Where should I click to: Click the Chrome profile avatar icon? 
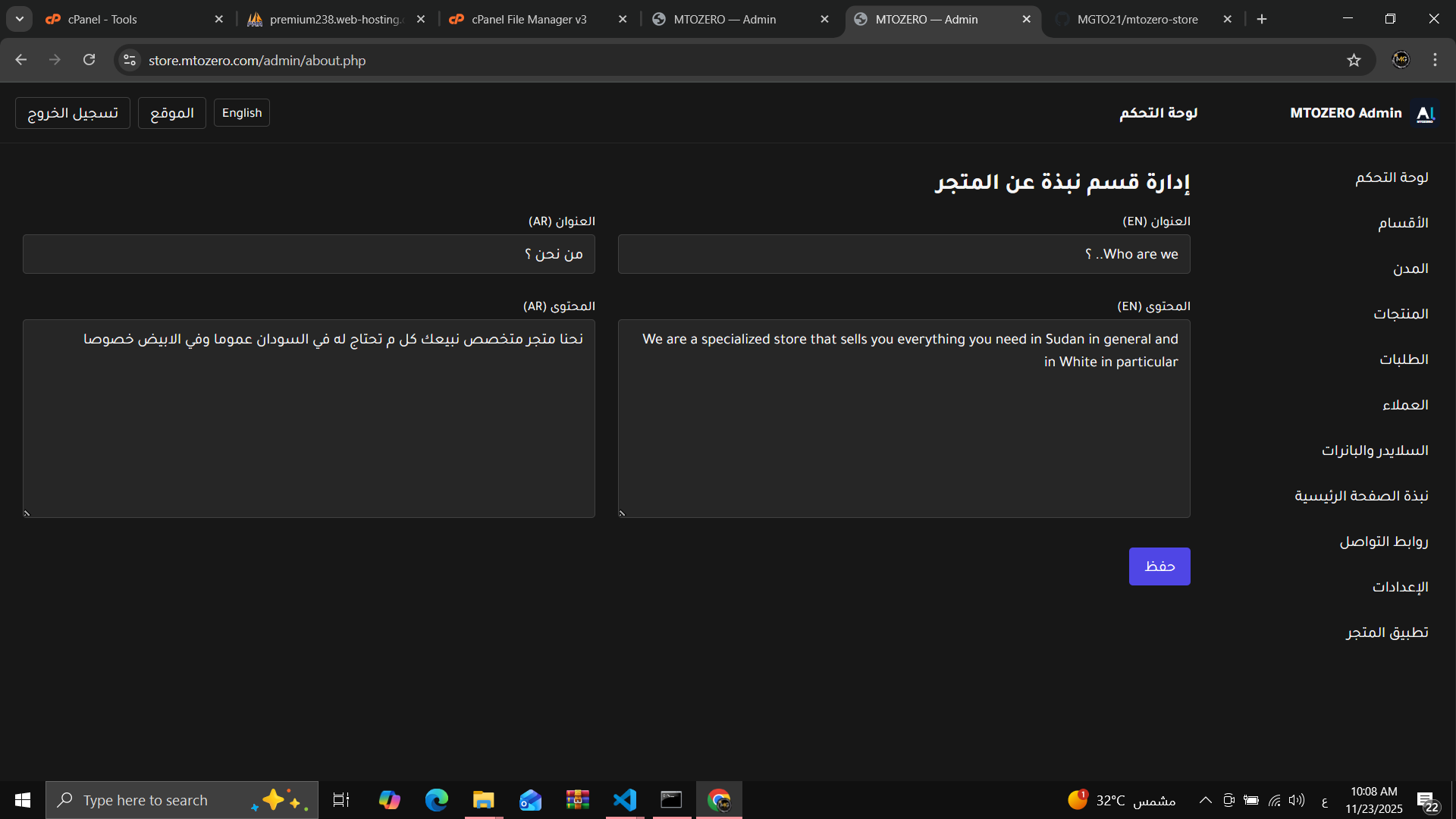click(1401, 60)
